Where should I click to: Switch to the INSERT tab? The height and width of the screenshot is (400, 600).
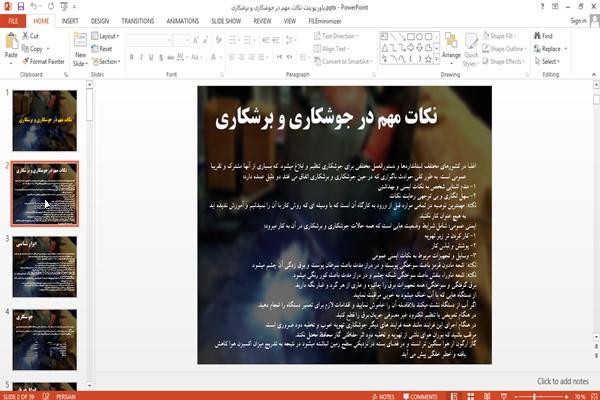coord(70,21)
